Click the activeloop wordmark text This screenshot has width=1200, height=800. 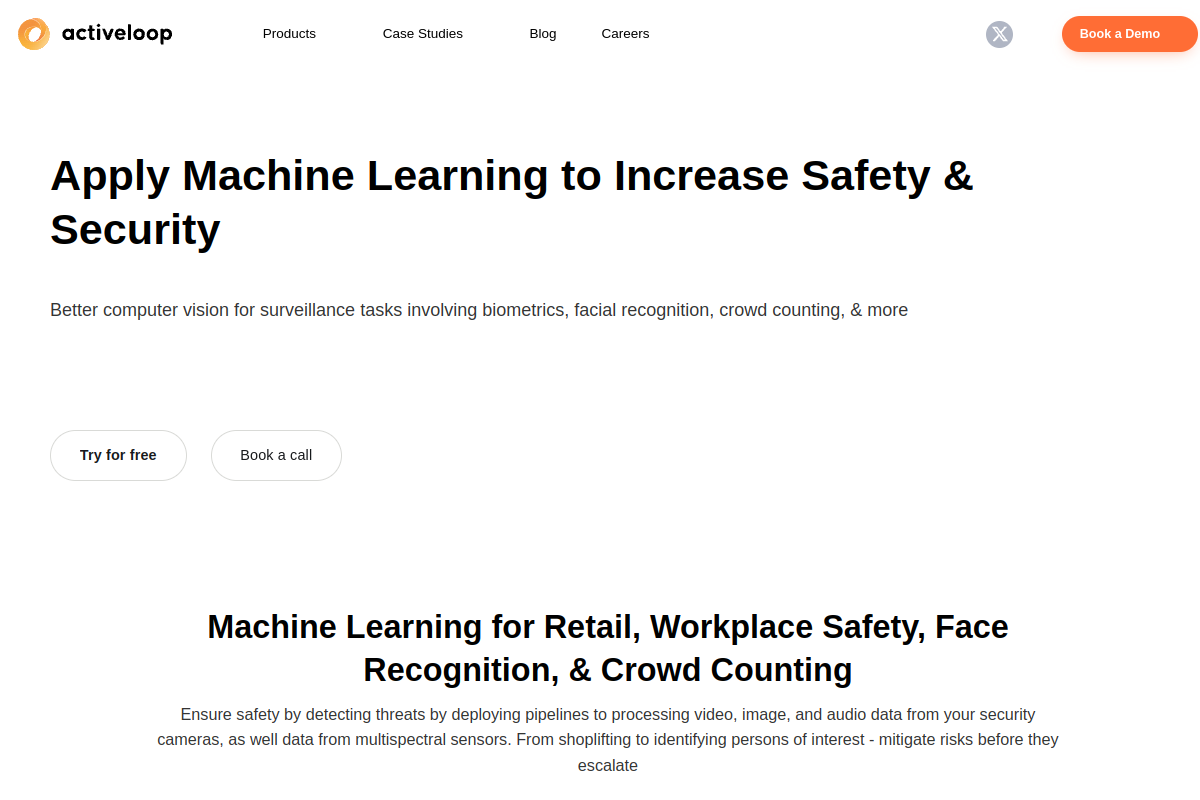point(117,34)
